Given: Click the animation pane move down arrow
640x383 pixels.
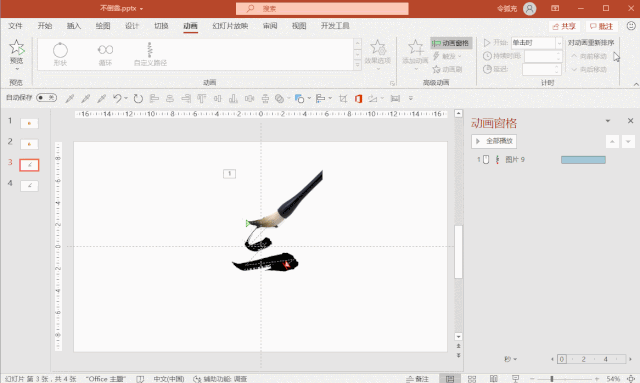Looking at the screenshot, I should [628, 142].
